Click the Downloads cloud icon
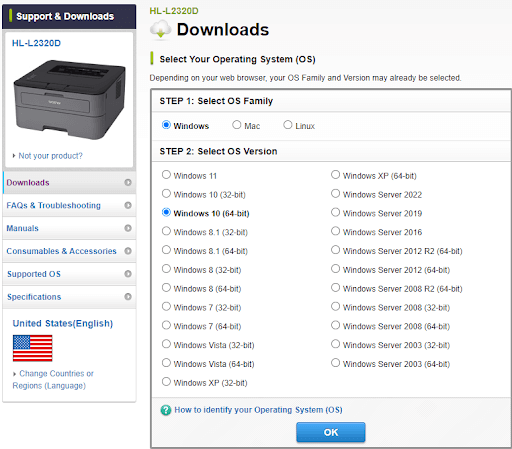 (161, 29)
